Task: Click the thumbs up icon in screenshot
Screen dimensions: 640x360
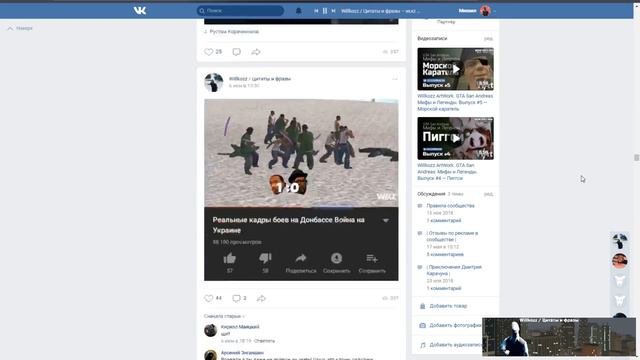Action: pyautogui.click(x=230, y=258)
